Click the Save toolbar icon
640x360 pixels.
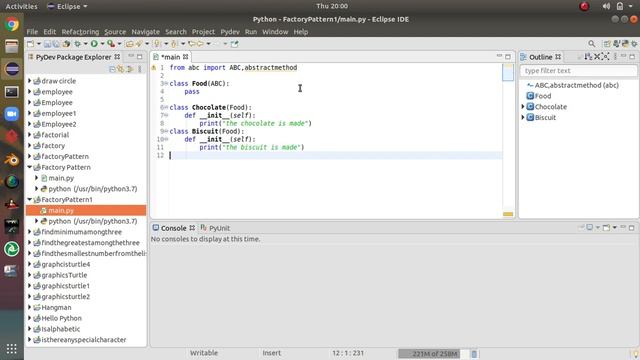[47, 44]
